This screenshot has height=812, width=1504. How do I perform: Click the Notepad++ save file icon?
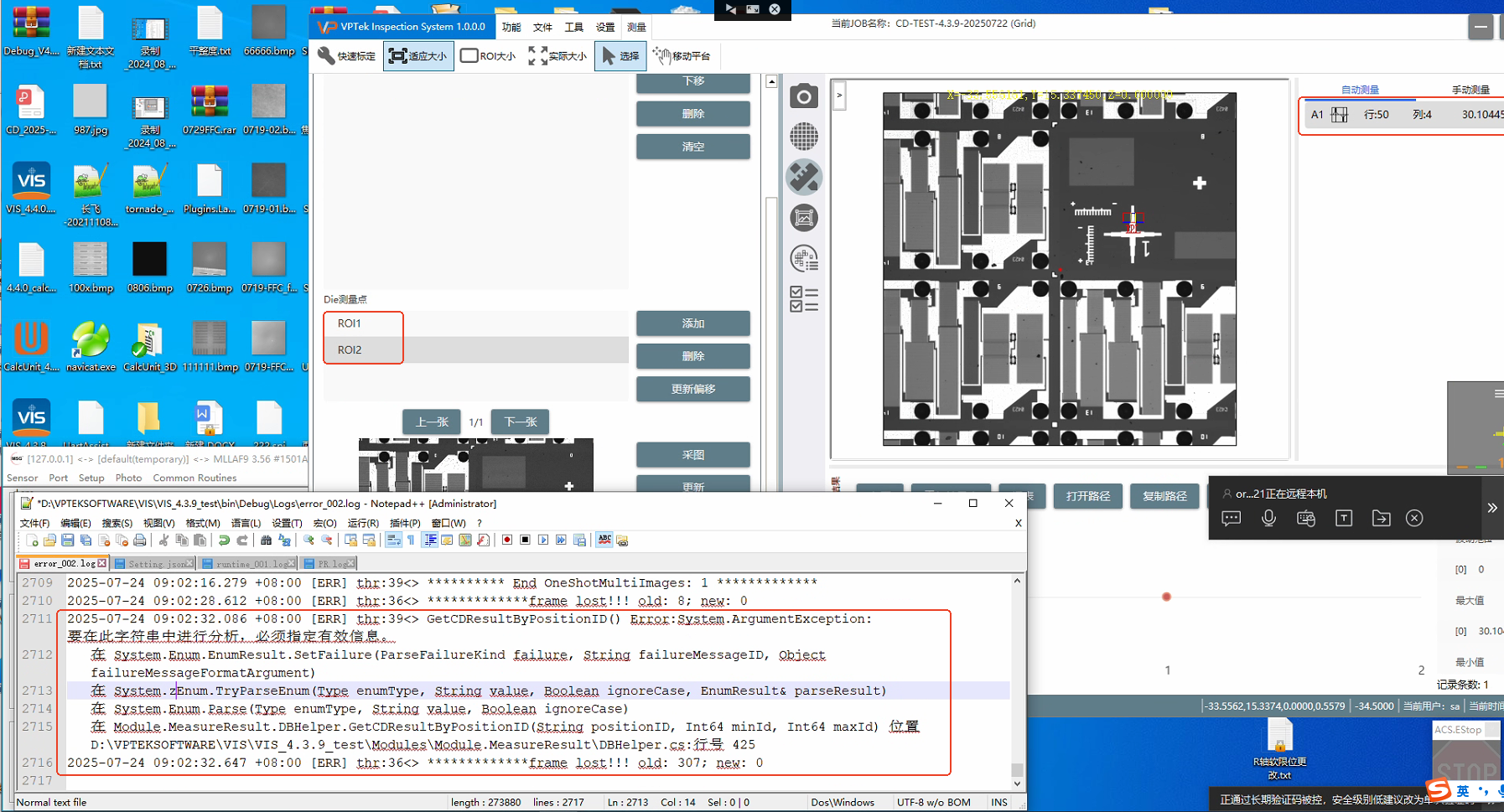pos(68,540)
